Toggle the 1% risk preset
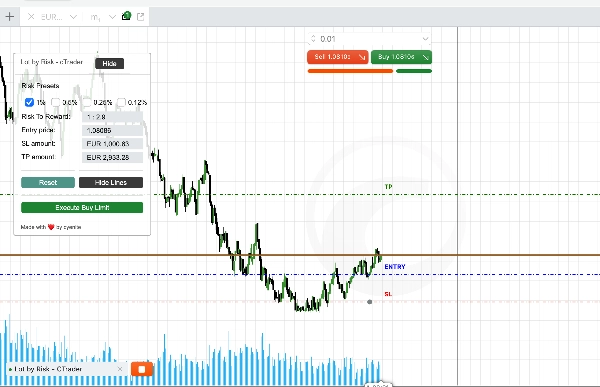Image resolution: width=600 pixels, height=387 pixels. point(29,103)
